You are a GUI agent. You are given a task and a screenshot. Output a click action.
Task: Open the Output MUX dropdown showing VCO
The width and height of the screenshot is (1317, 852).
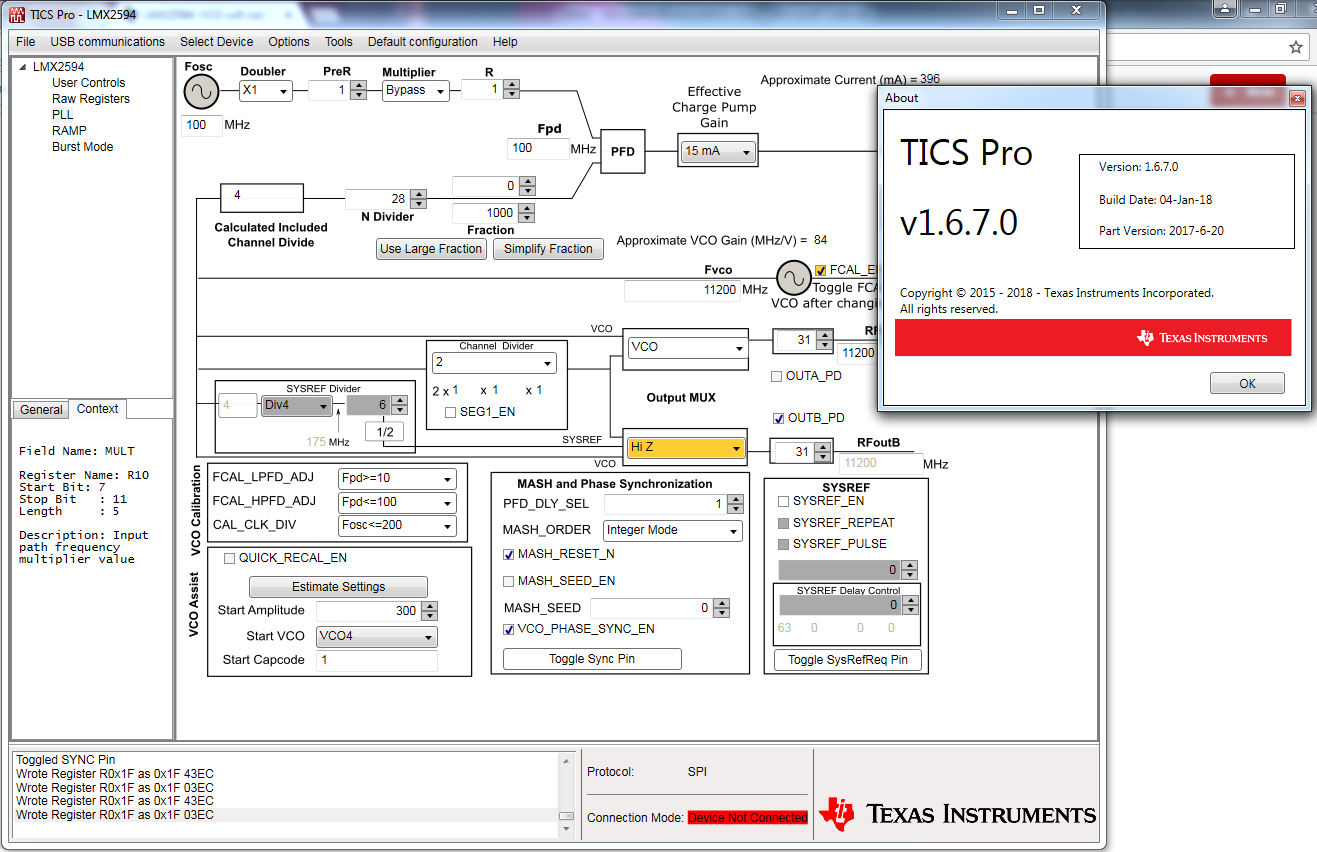click(687, 347)
